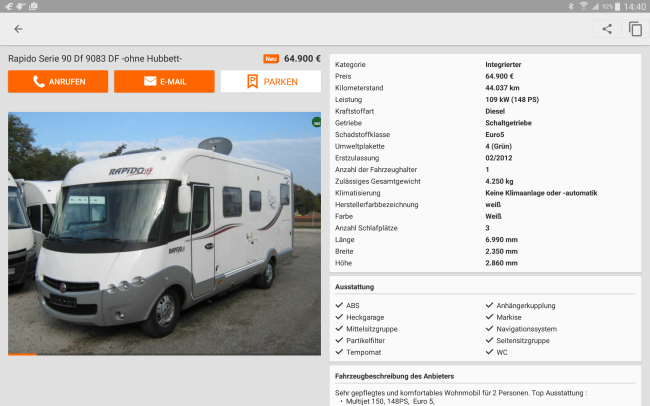Image resolution: width=650 pixels, height=406 pixels.
Task: Go back using the arrow icon
Action: point(18,29)
